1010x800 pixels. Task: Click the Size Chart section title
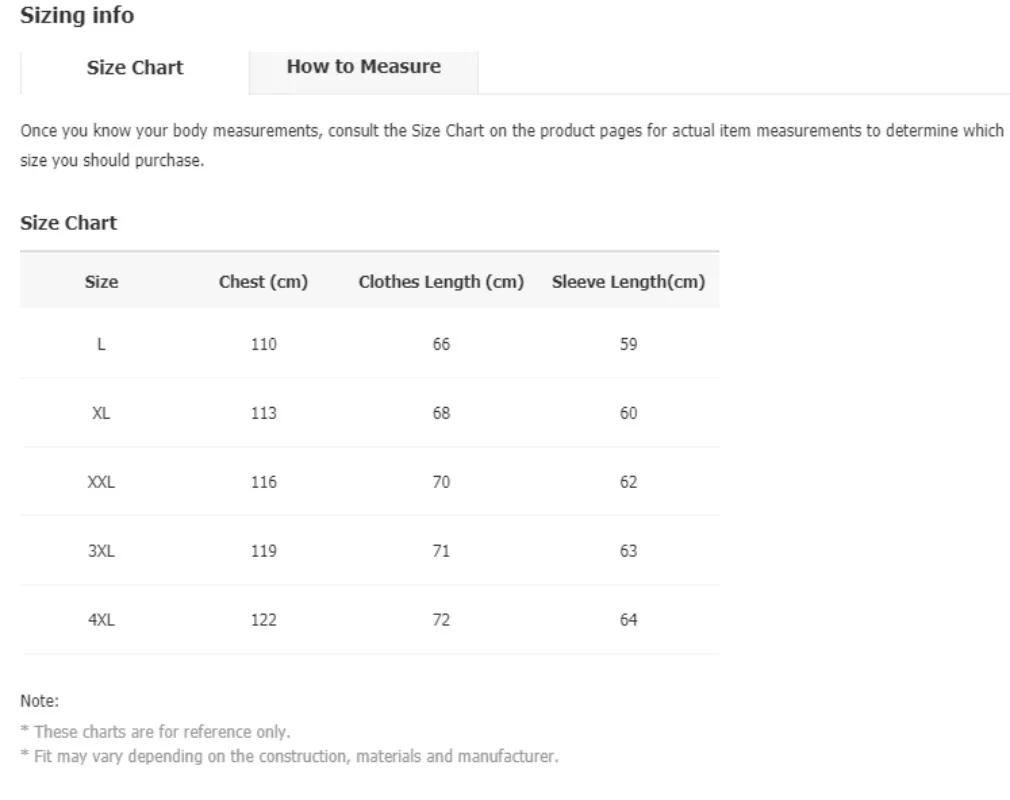point(69,222)
